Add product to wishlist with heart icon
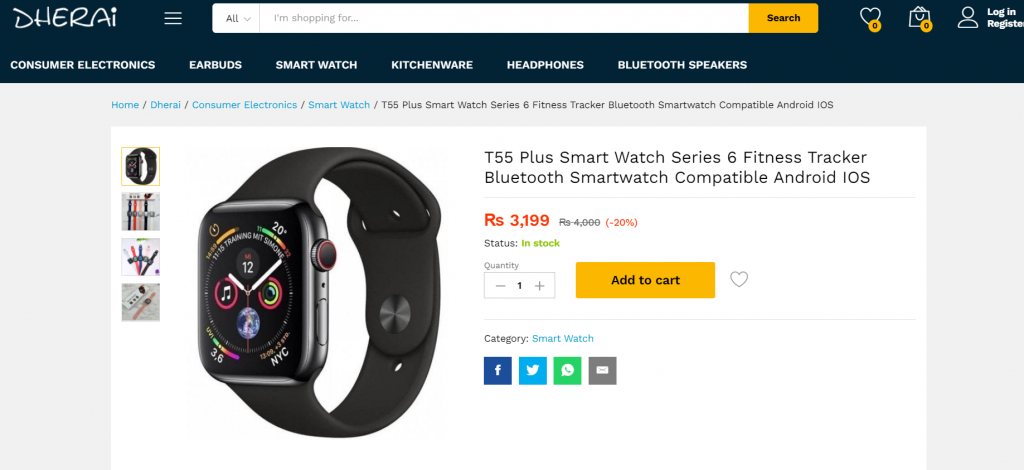Image resolution: width=1024 pixels, height=470 pixels. coord(739,279)
